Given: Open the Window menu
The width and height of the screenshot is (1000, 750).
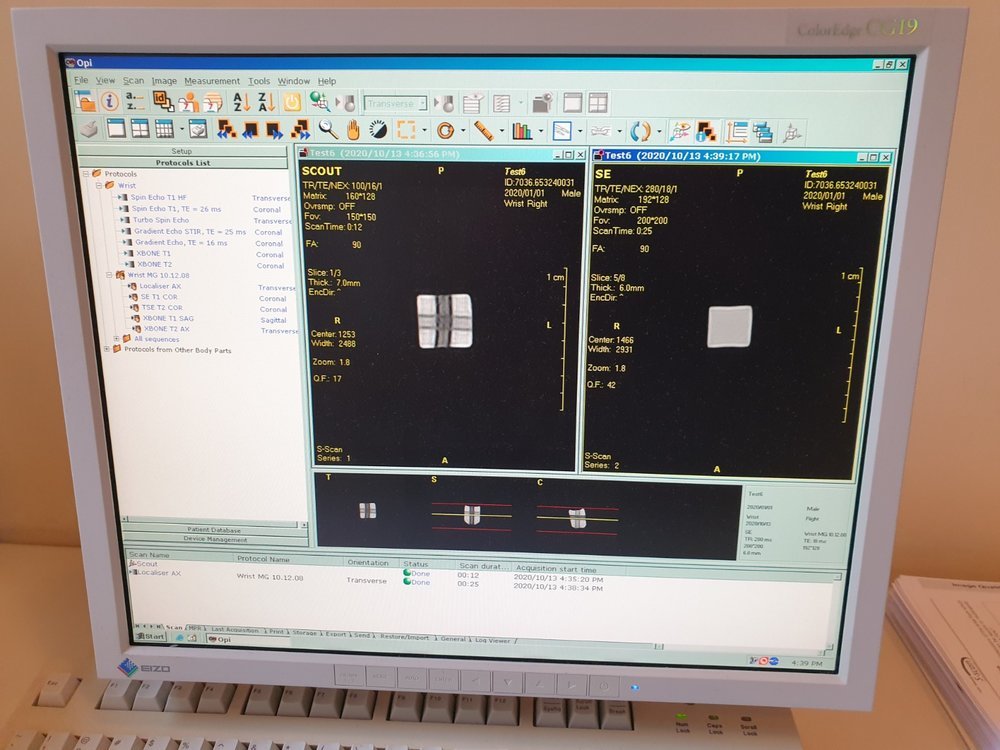Looking at the screenshot, I should [293, 81].
